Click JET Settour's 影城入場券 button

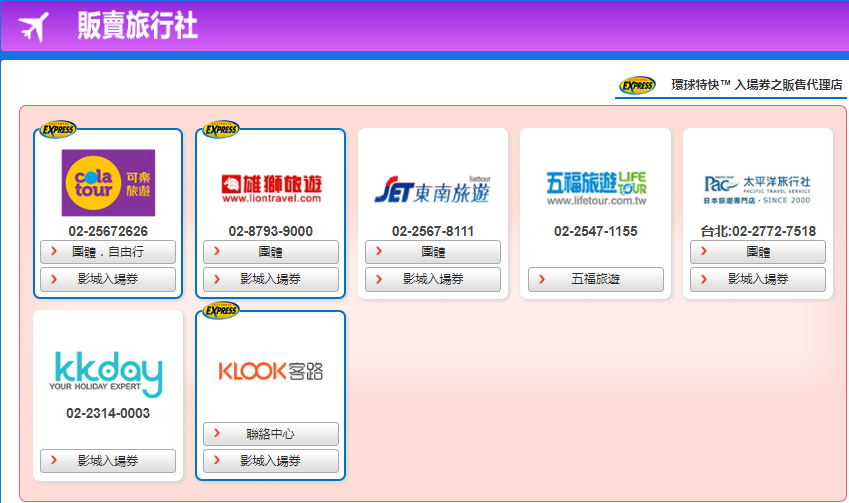click(x=433, y=279)
